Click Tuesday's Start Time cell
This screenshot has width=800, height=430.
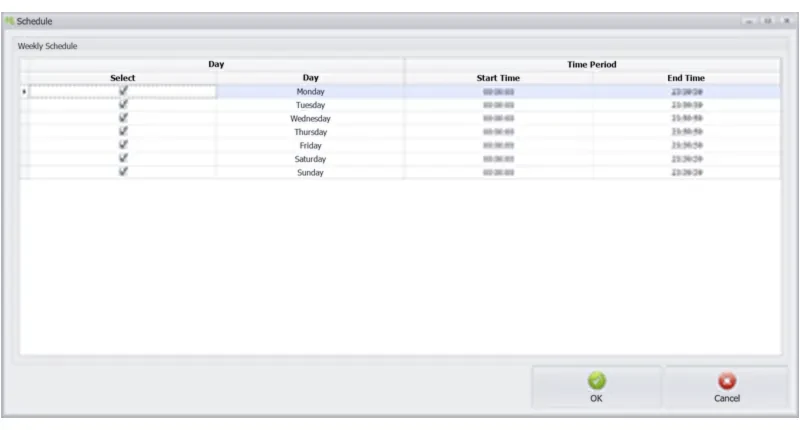(x=498, y=105)
